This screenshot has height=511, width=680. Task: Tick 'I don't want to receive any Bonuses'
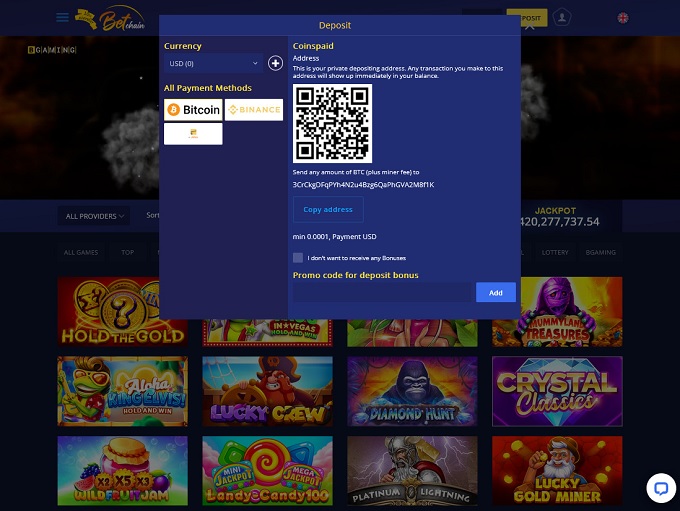tap(298, 258)
